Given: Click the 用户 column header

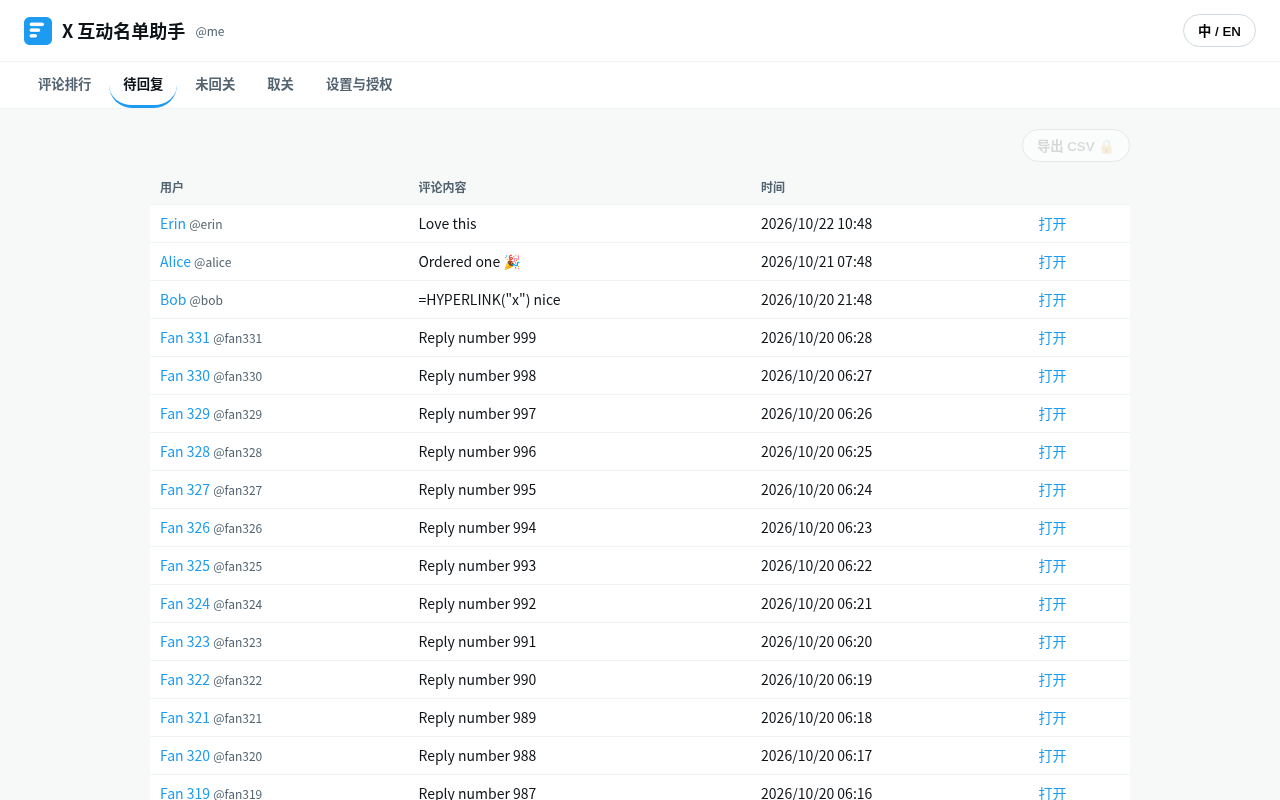Looking at the screenshot, I should (x=171, y=187).
